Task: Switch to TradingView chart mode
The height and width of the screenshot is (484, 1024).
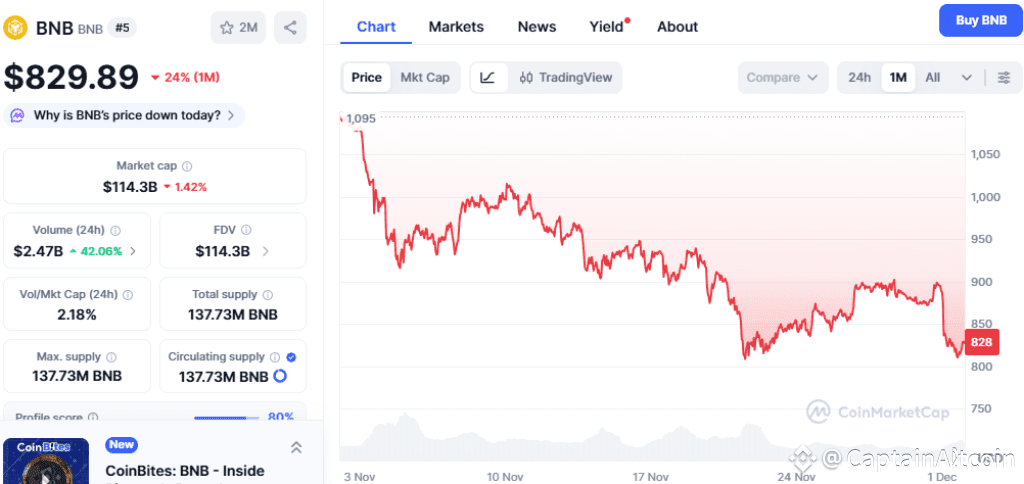Action: [565, 77]
